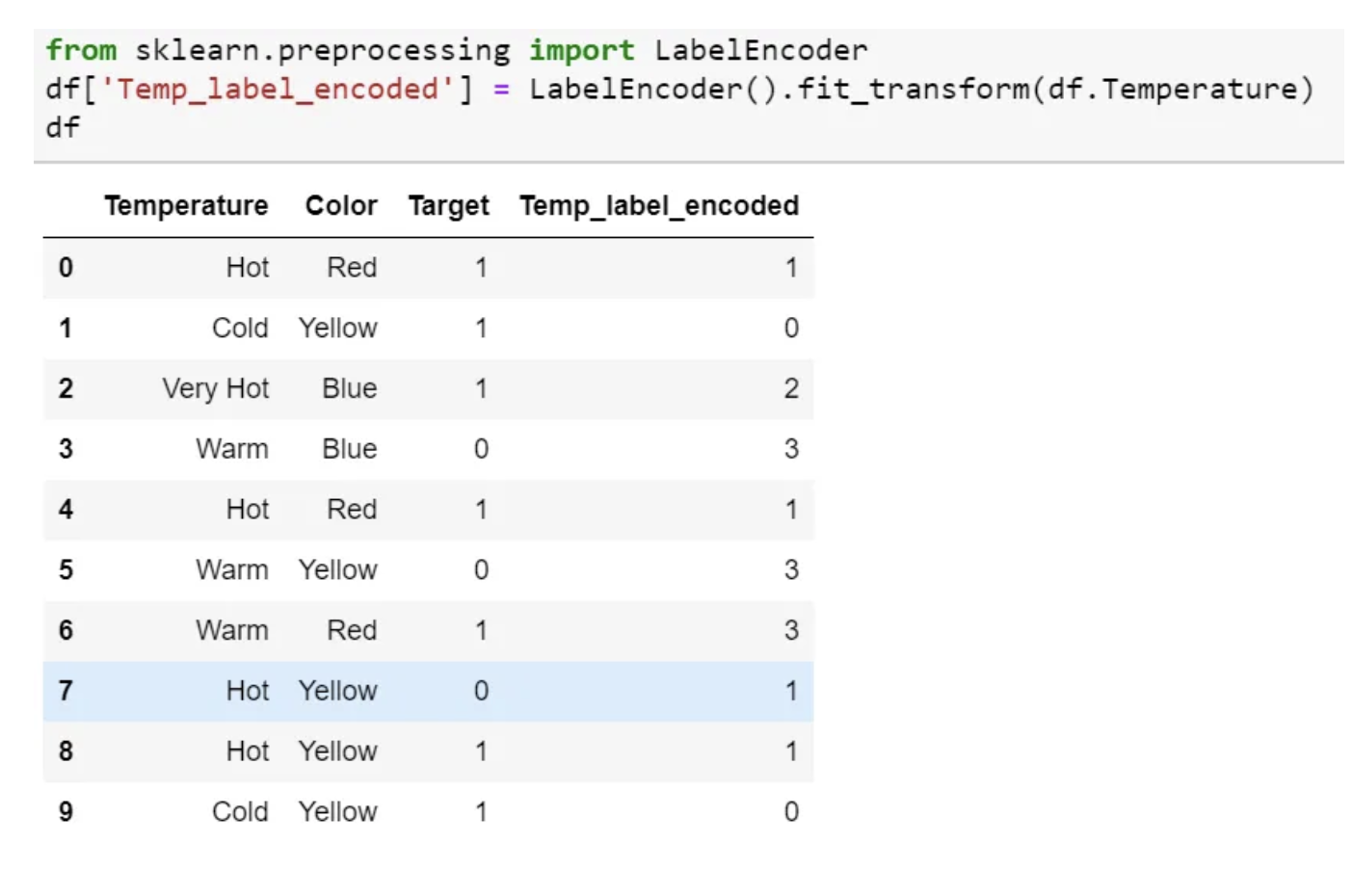Select the highlighted row index 7
This screenshot has height=896, width=1353.
click(x=66, y=691)
